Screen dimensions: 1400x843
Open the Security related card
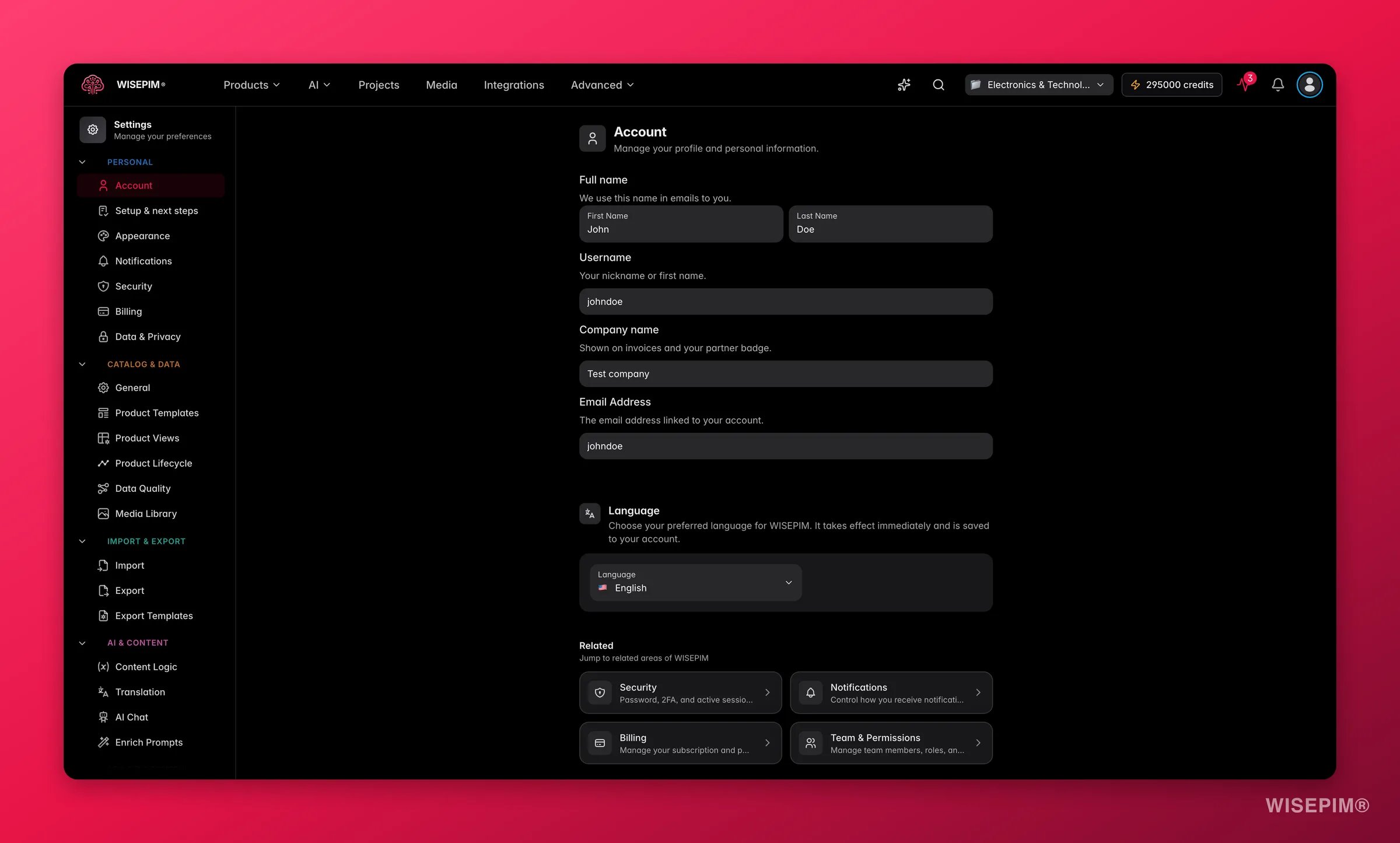tap(680, 692)
